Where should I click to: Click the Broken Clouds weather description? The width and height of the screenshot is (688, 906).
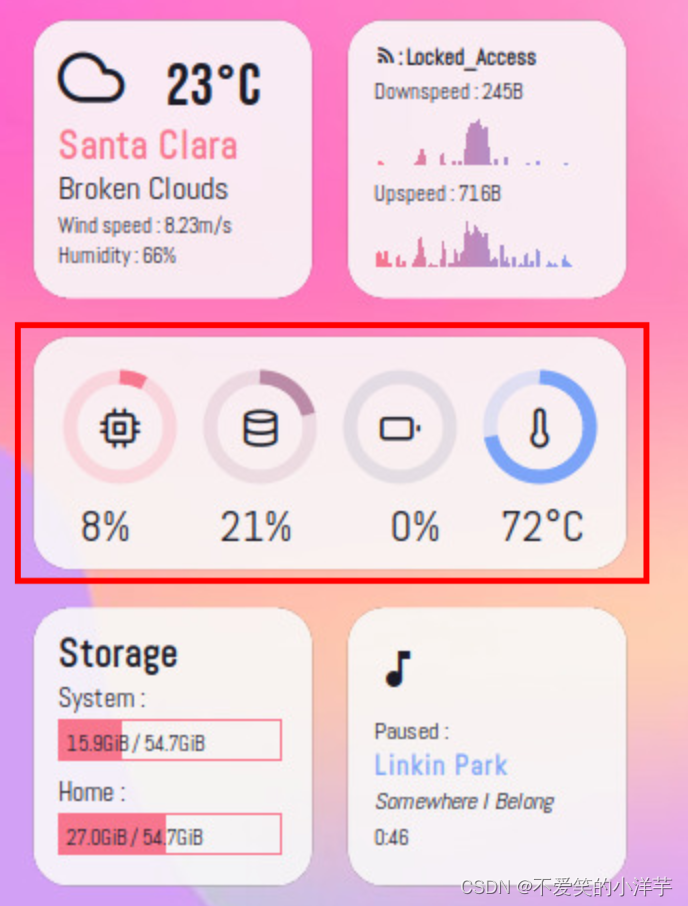143,189
